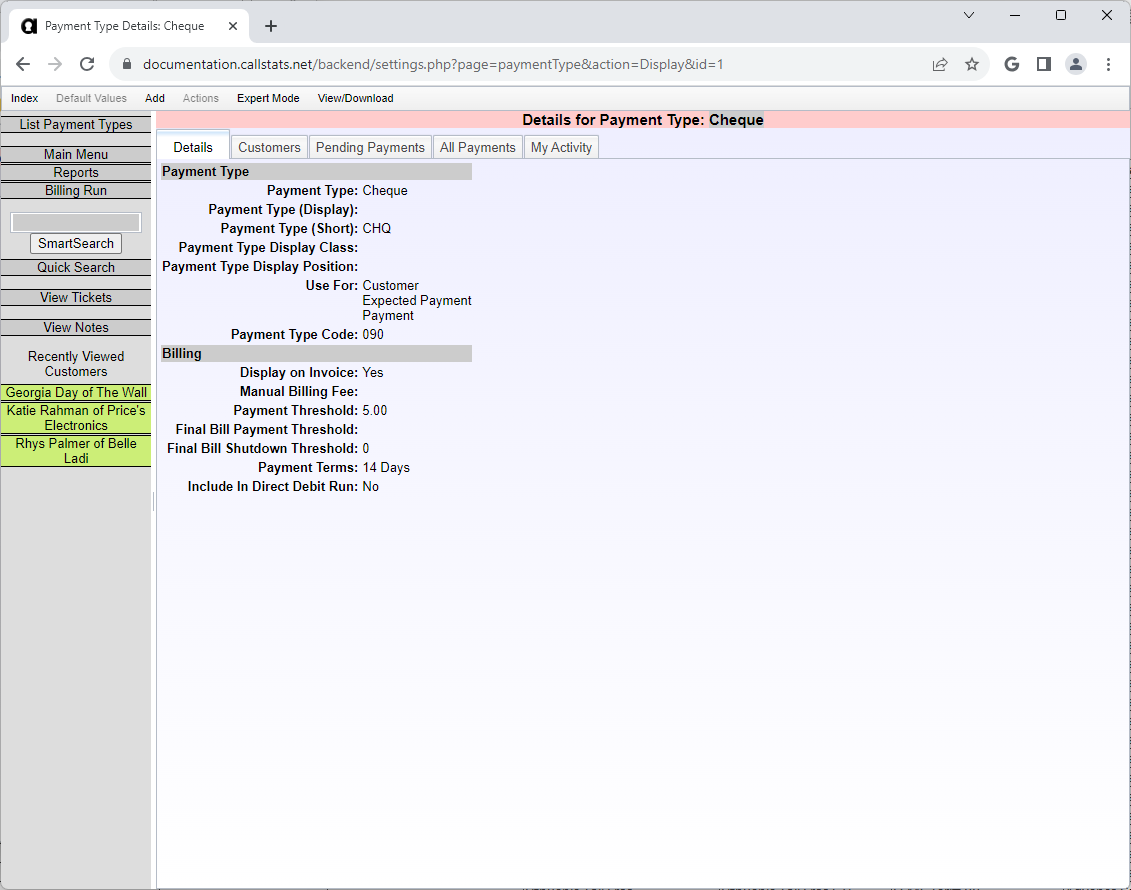Screen dimensions: 1131x890
Task: Click the search text field above SmartSearch
Action: 76,222
